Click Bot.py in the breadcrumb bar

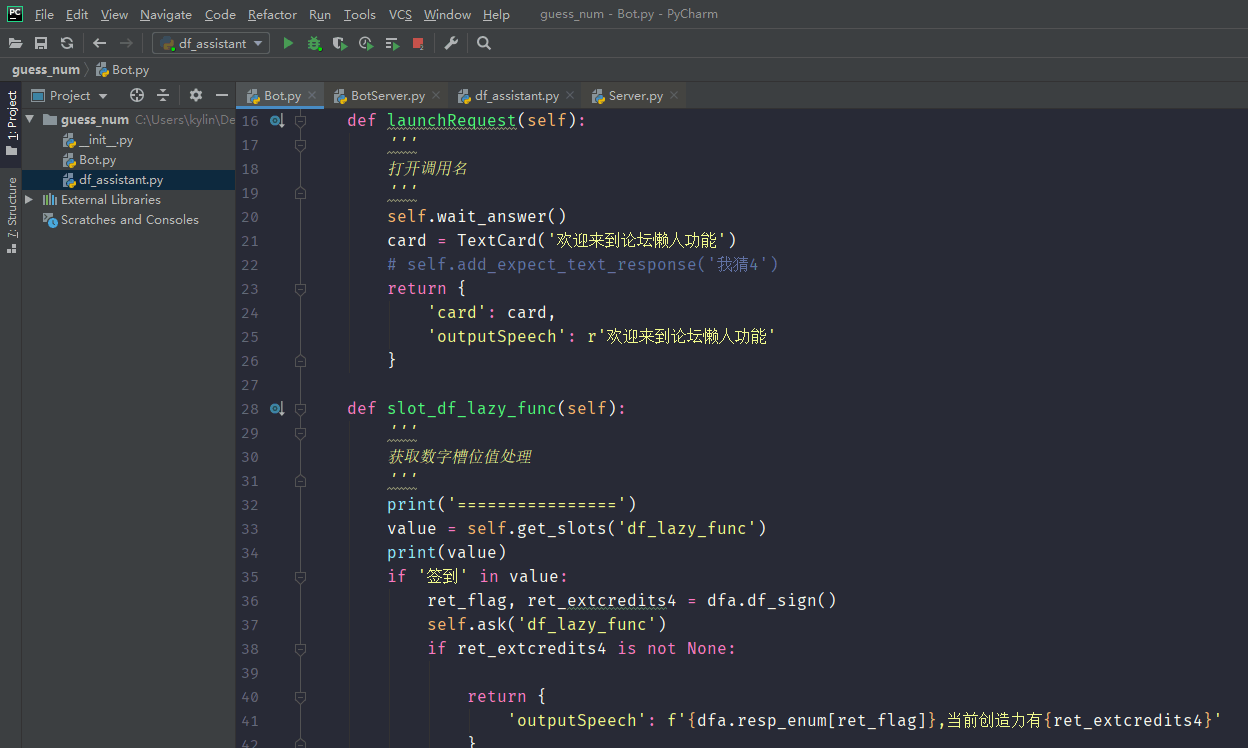122,70
